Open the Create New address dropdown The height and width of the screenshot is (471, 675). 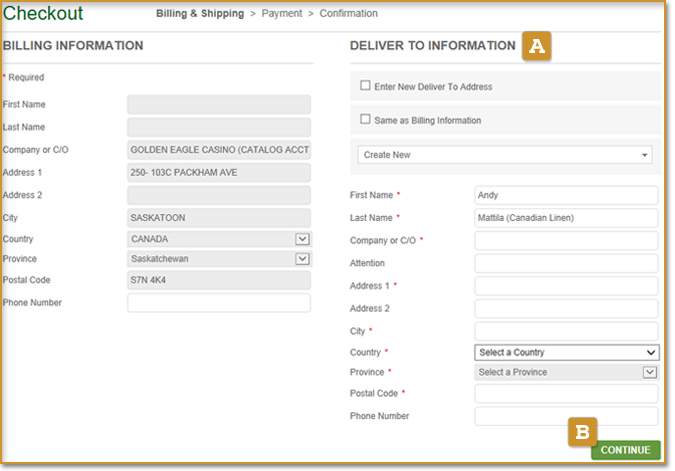coord(504,155)
